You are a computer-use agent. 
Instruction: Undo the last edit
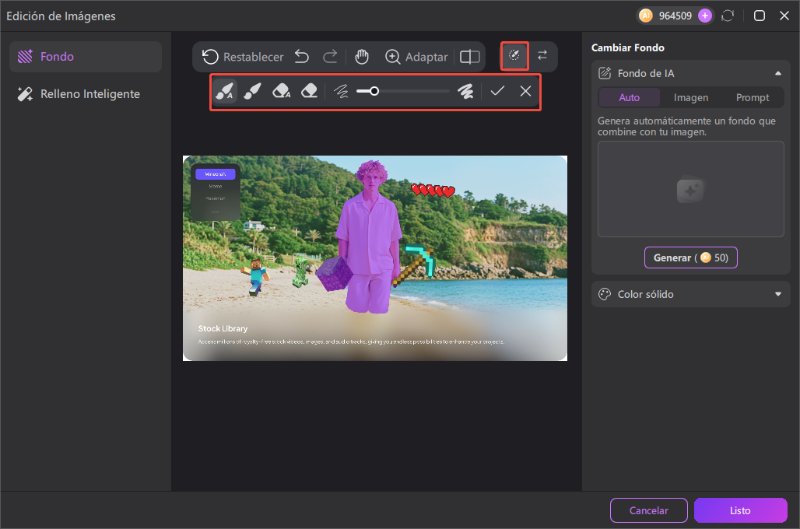coord(302,57)
